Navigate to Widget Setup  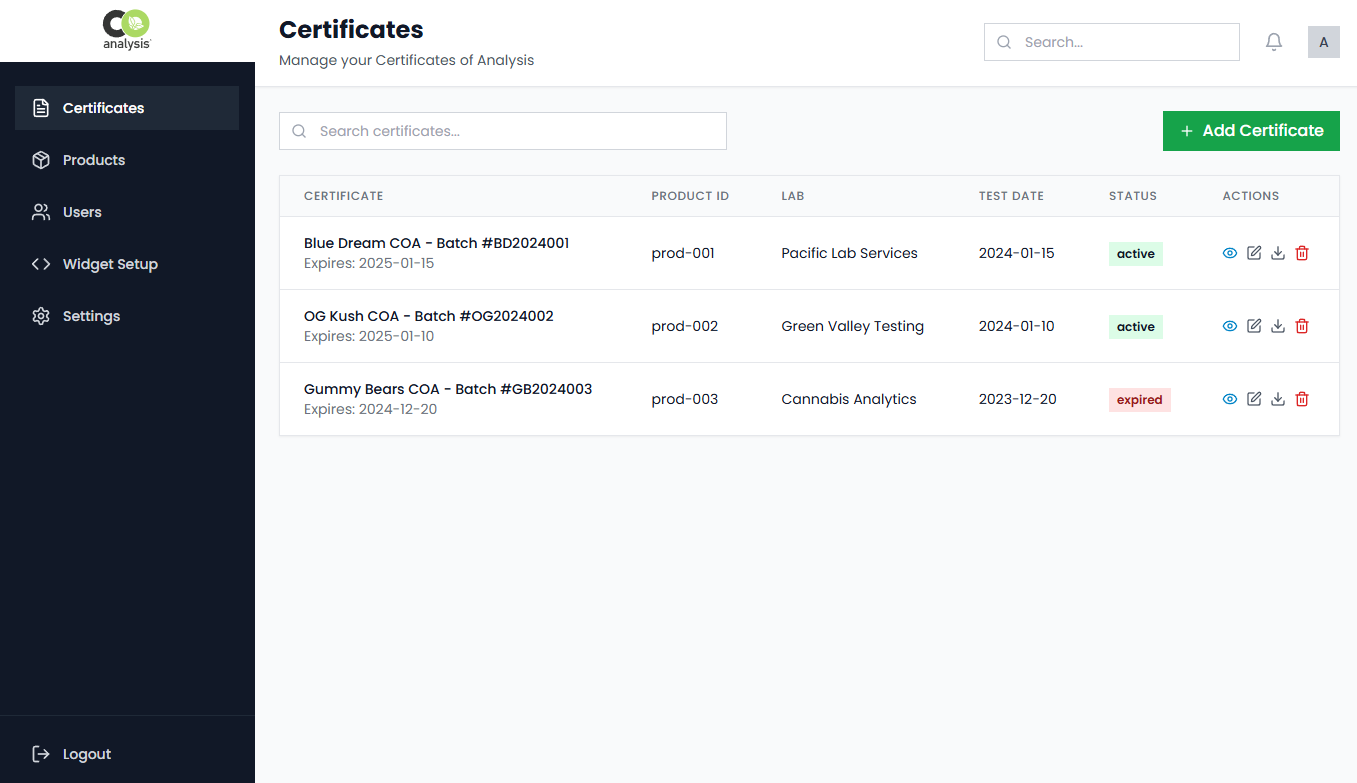pos(110,263)
